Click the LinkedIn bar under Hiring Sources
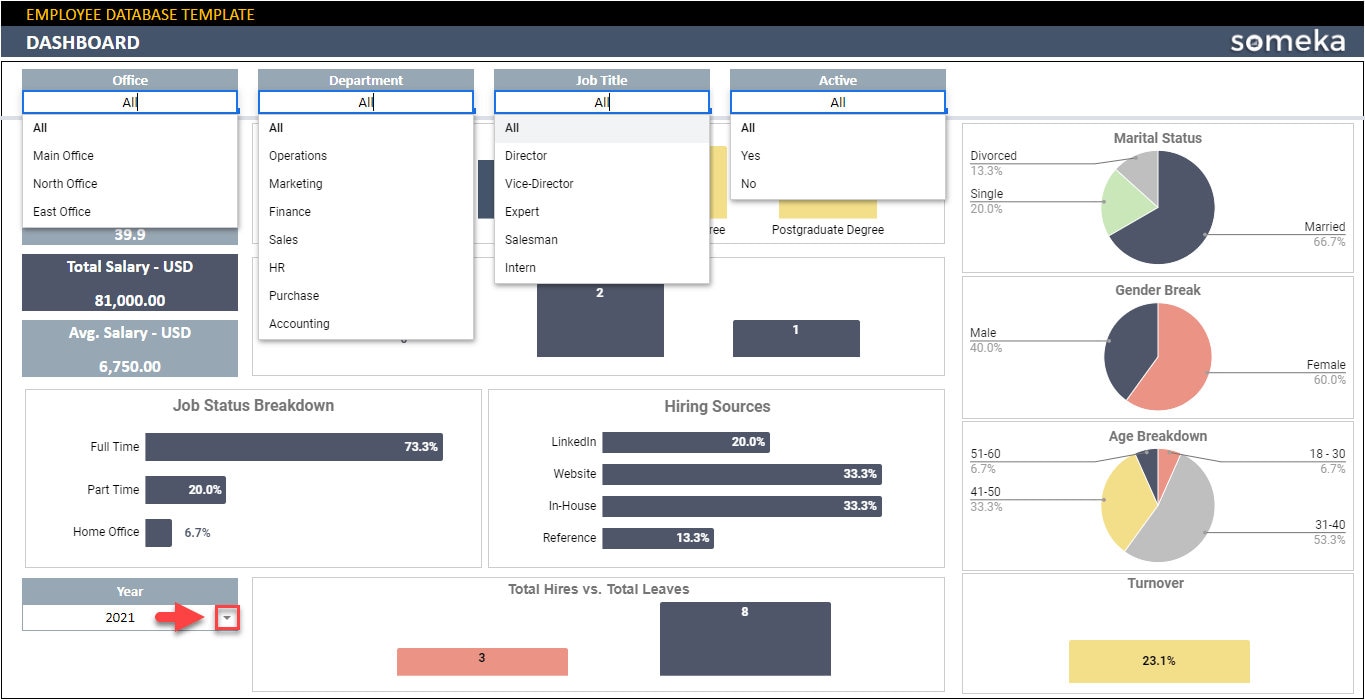This screenshot has height=700, width=1365. point(685,441)
